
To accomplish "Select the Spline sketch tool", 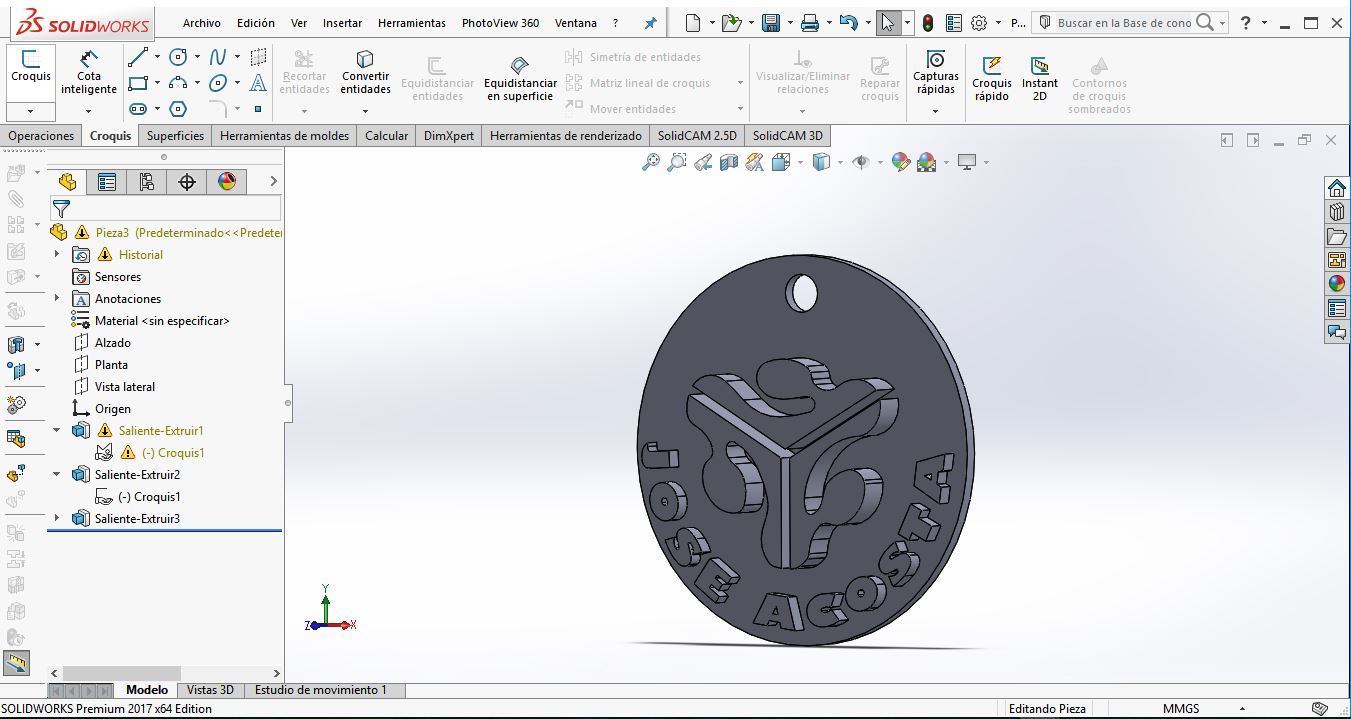I will [218, 57].
